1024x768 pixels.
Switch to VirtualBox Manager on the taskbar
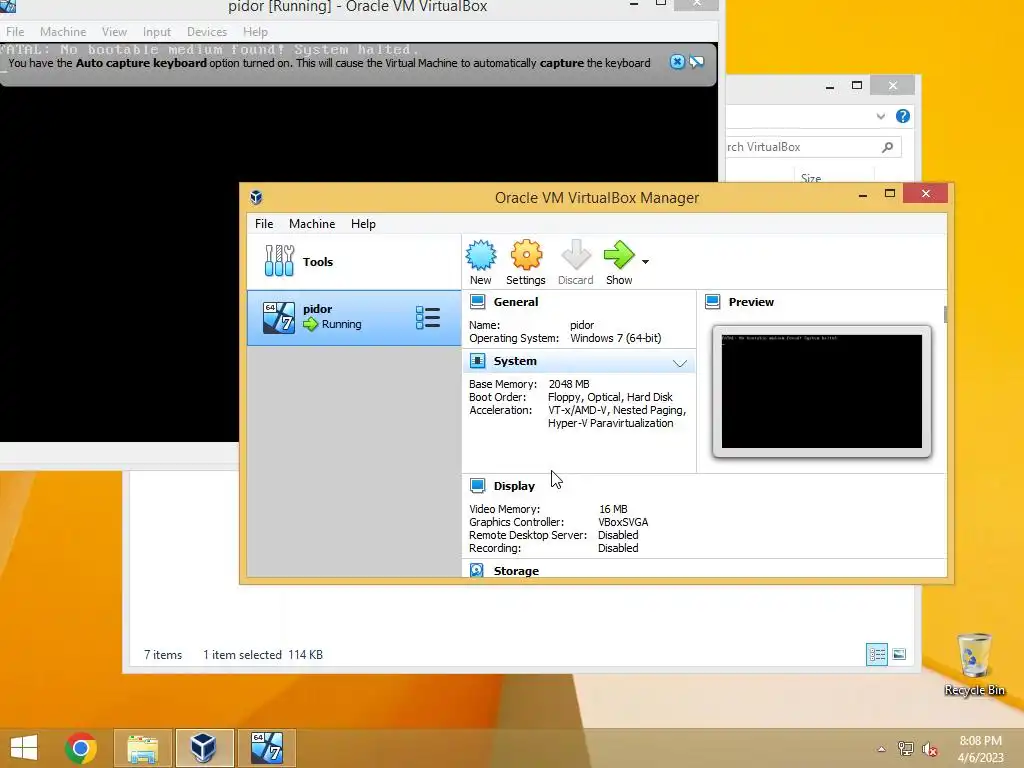204,748
